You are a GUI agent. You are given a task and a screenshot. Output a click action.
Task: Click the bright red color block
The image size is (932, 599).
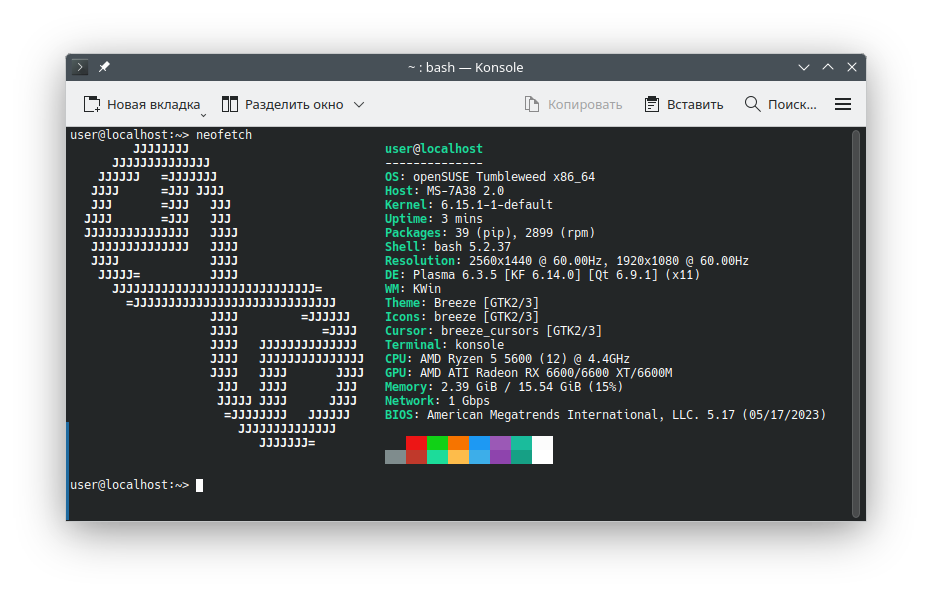416,443
